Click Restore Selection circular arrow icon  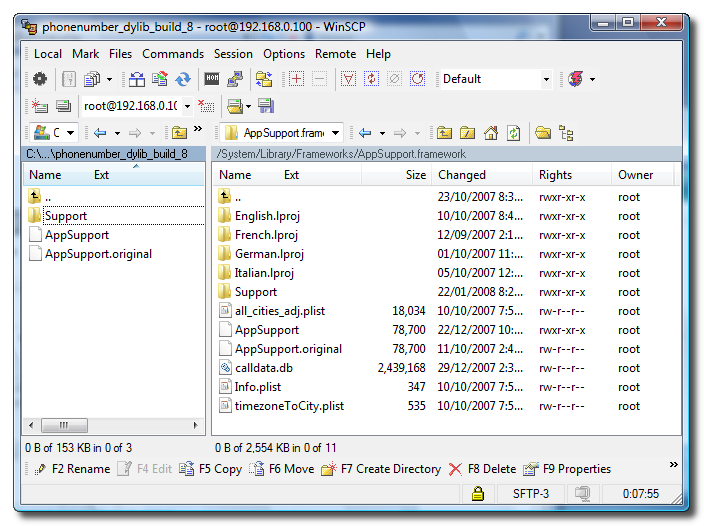418,79
